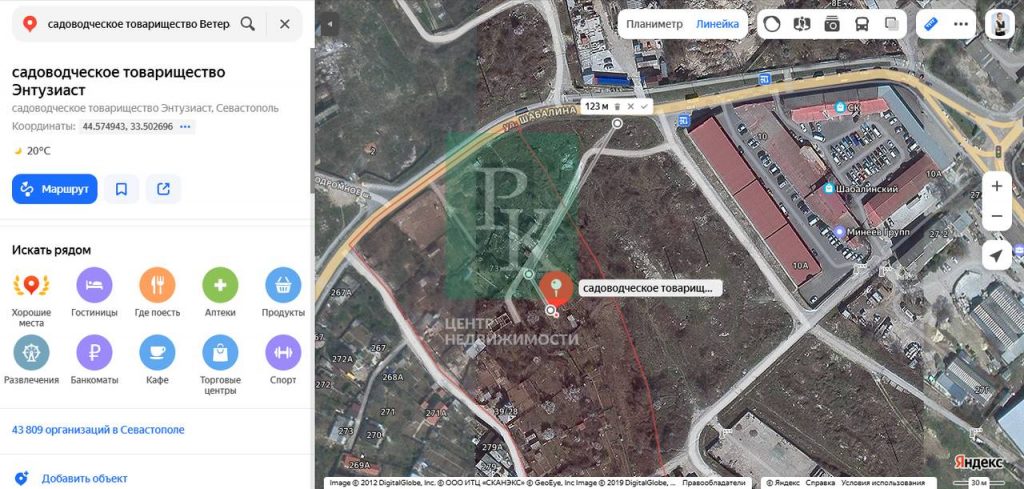Image resolution: width=1024 pixels, height=489 pixels.
Task: Toggle public transport bus layer
Action: 861,24
